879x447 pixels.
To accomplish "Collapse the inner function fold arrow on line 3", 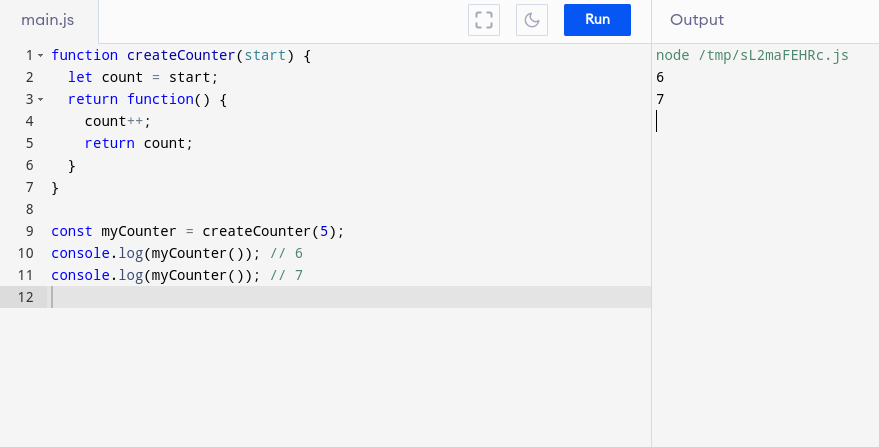I will click(x=40, y=100).
